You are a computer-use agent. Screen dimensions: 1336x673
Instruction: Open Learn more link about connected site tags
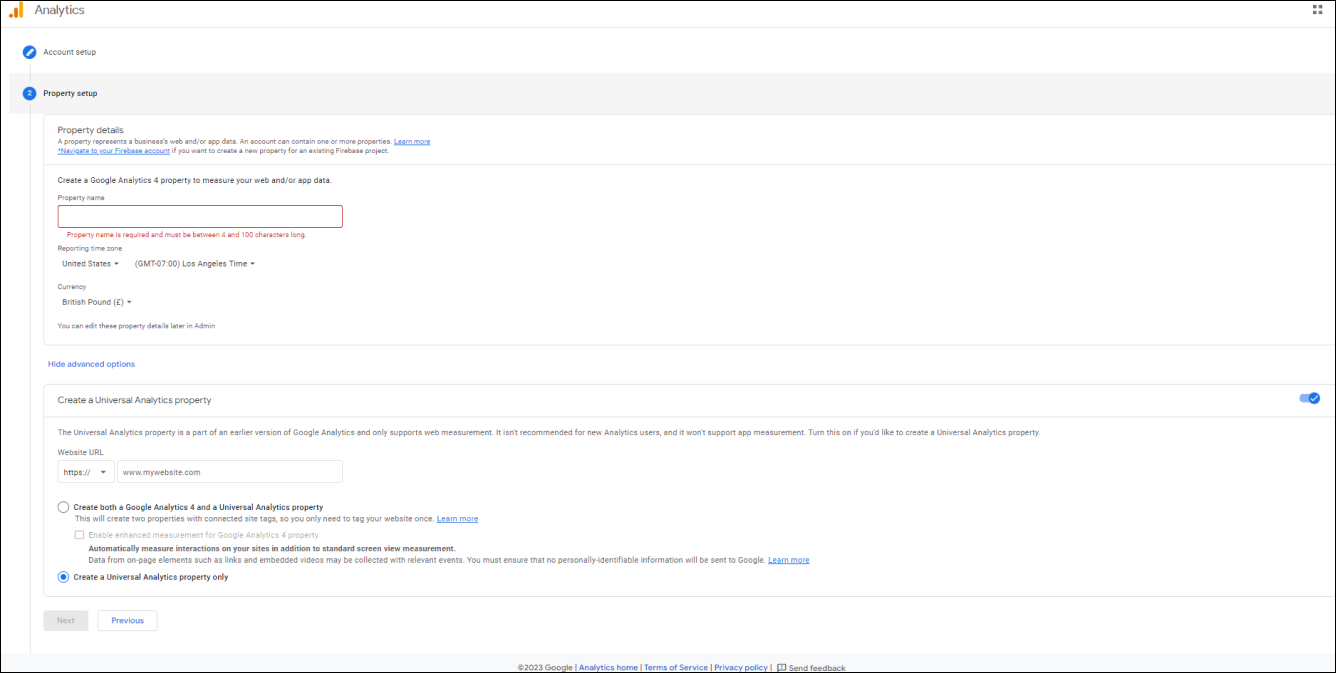click(x=457, y=519)
